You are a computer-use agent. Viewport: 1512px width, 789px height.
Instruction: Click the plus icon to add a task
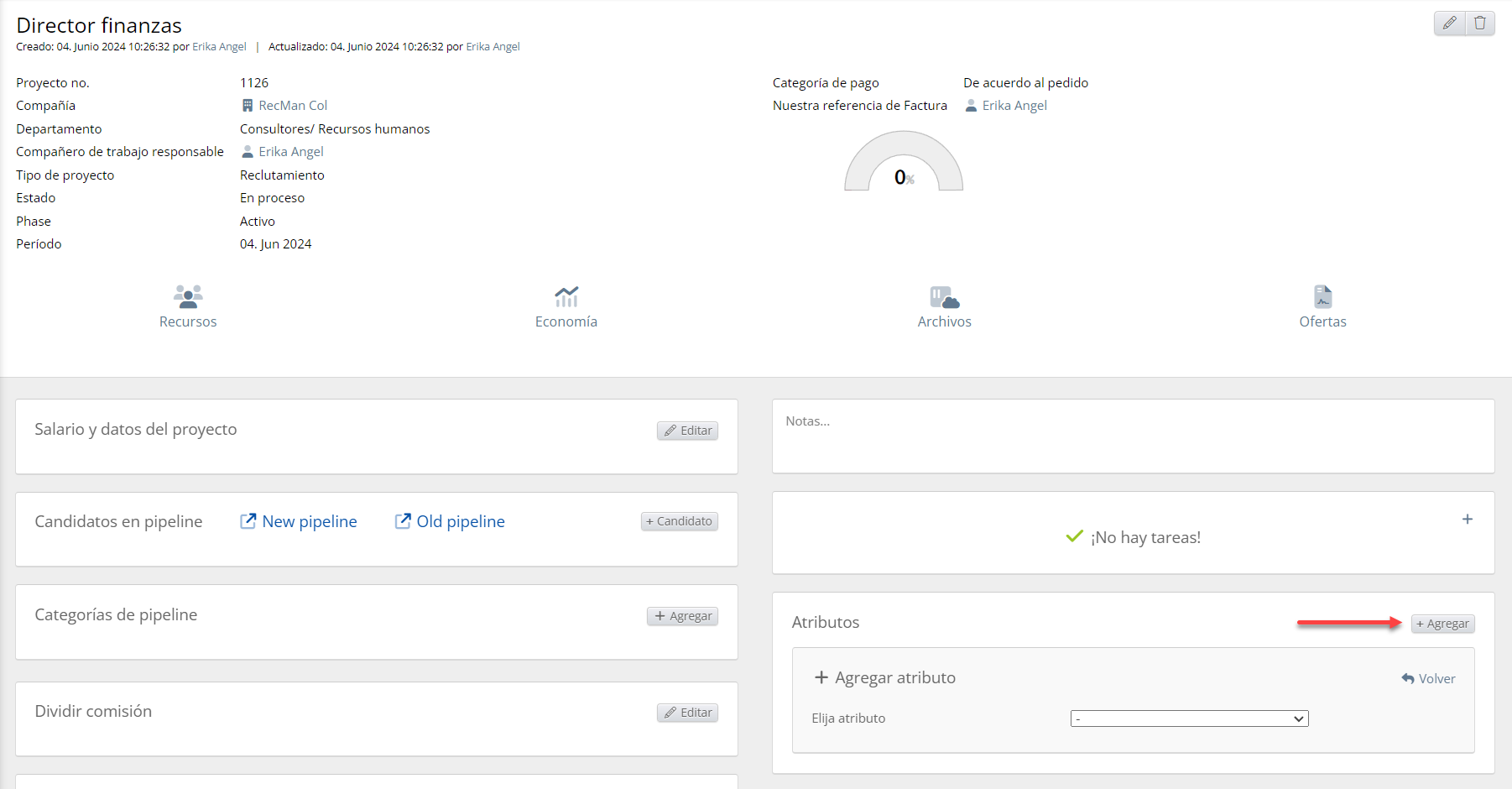[x=1467, y=520]
